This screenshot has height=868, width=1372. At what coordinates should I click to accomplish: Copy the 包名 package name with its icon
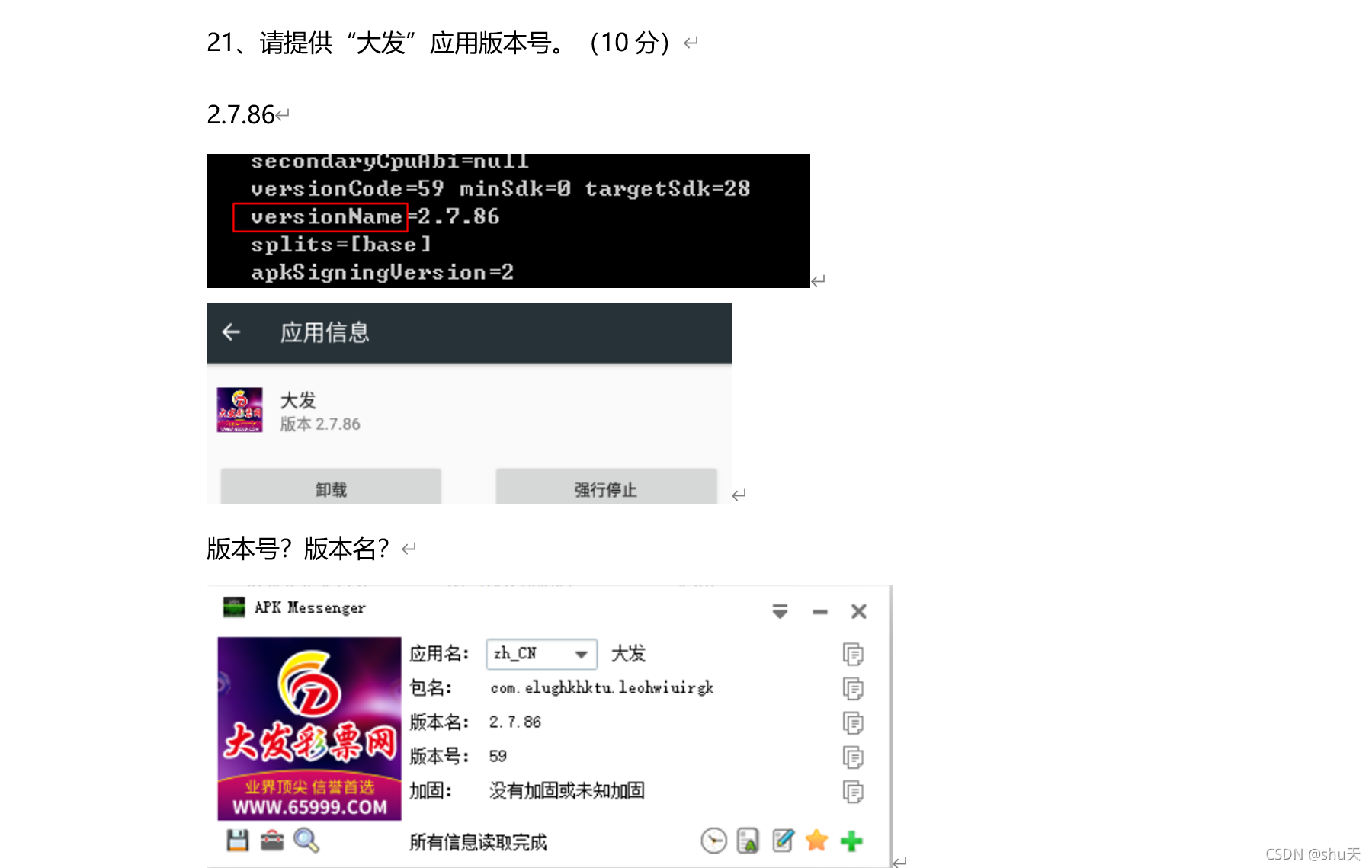click(853, 688)
